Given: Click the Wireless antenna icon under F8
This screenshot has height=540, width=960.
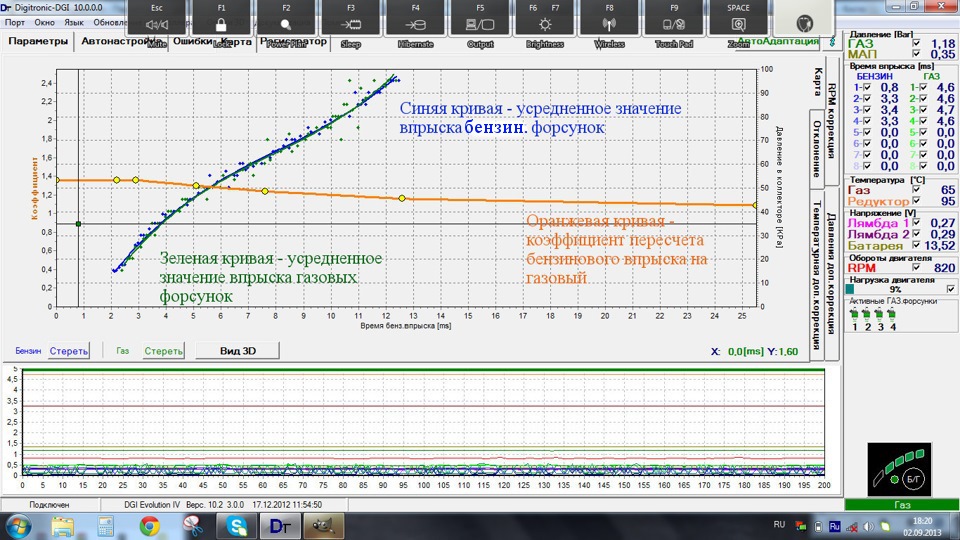Looking at the screenshot, I should coord(609,24).
